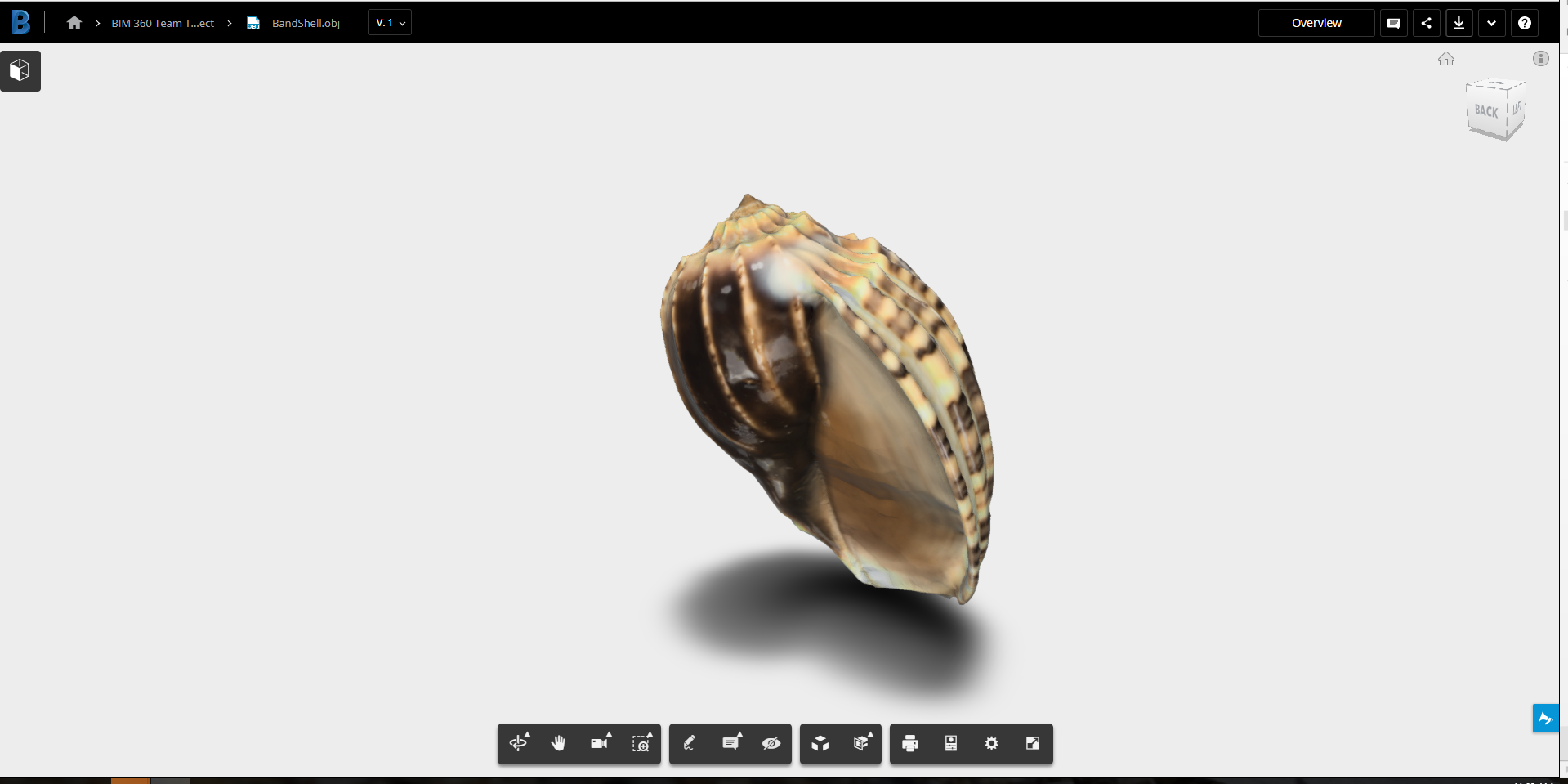Open the BandShell.obj breadcrumb item
The image size is (1568, 784).
coord(306,22)
